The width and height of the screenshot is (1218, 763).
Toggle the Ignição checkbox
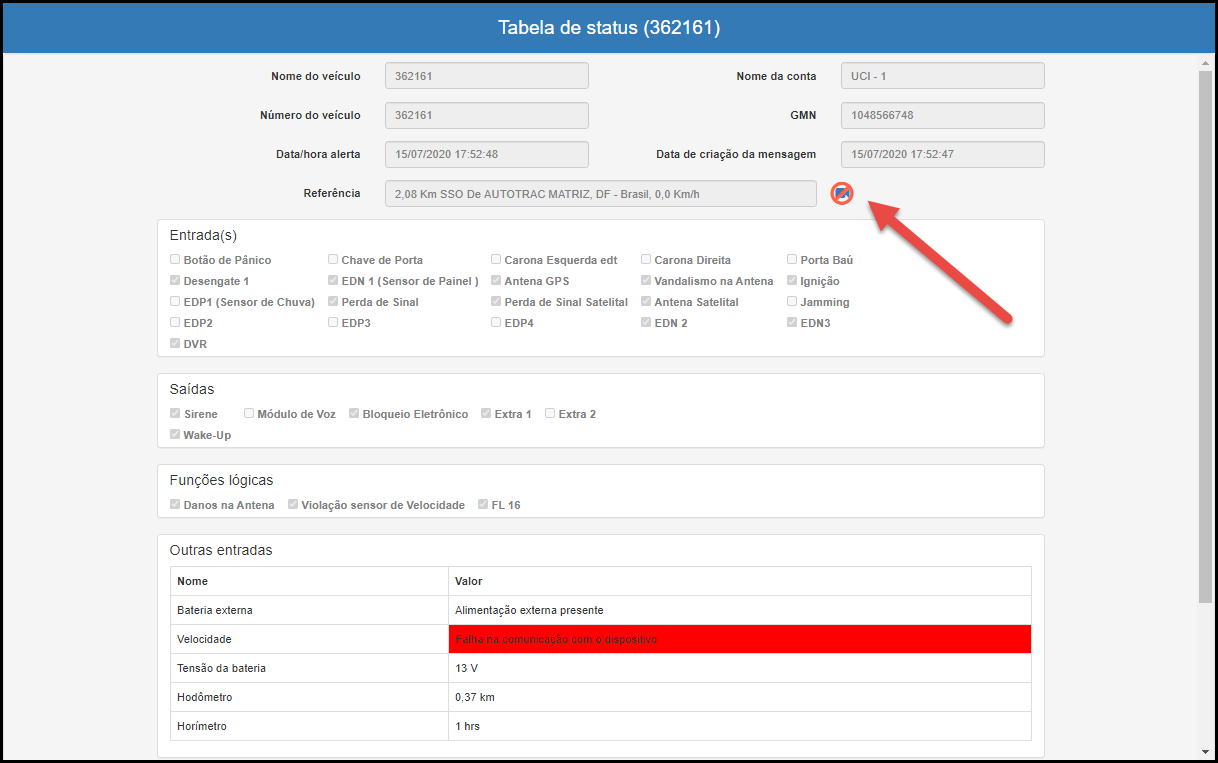792,281
